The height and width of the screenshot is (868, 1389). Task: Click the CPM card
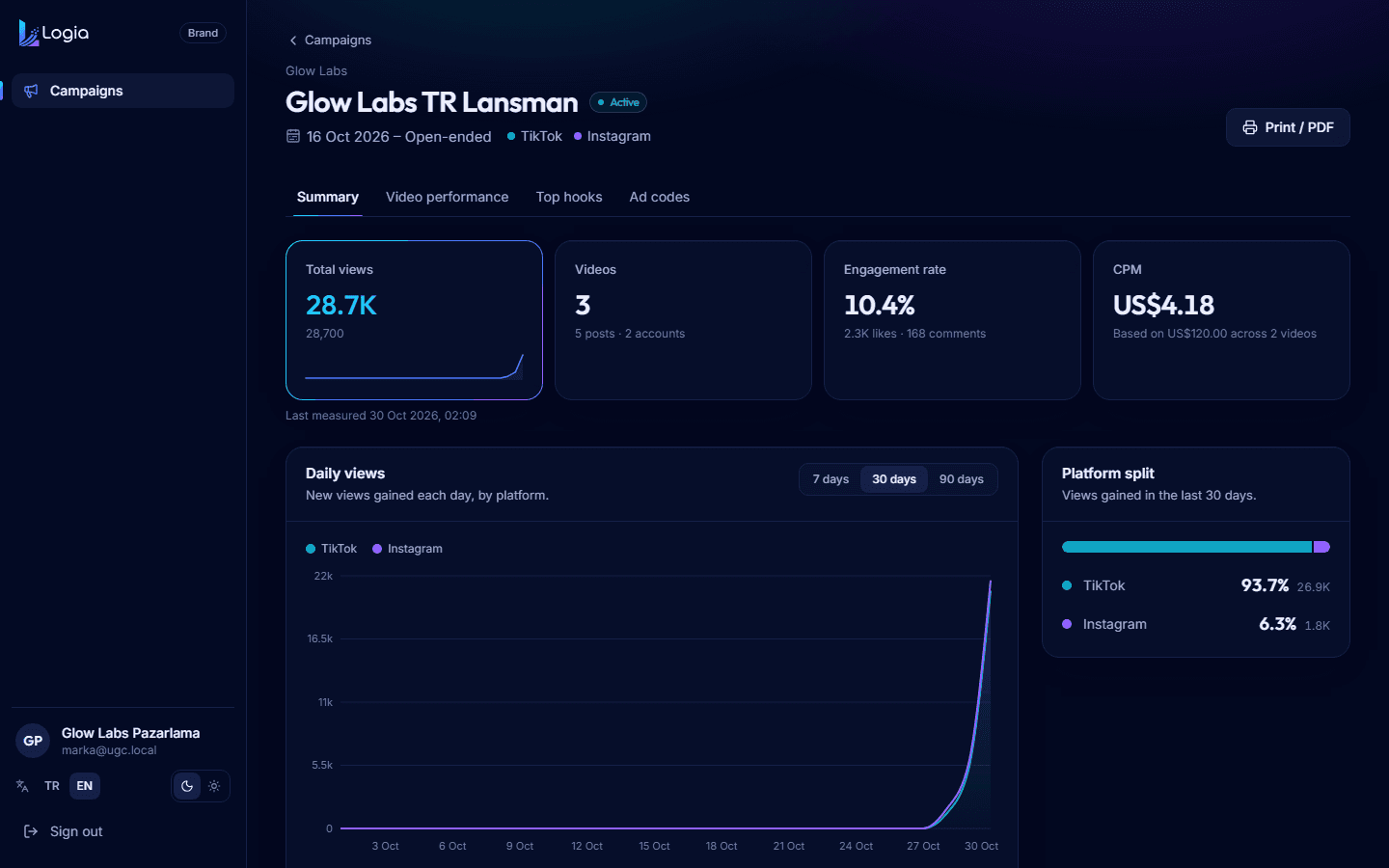(1221, 320)
